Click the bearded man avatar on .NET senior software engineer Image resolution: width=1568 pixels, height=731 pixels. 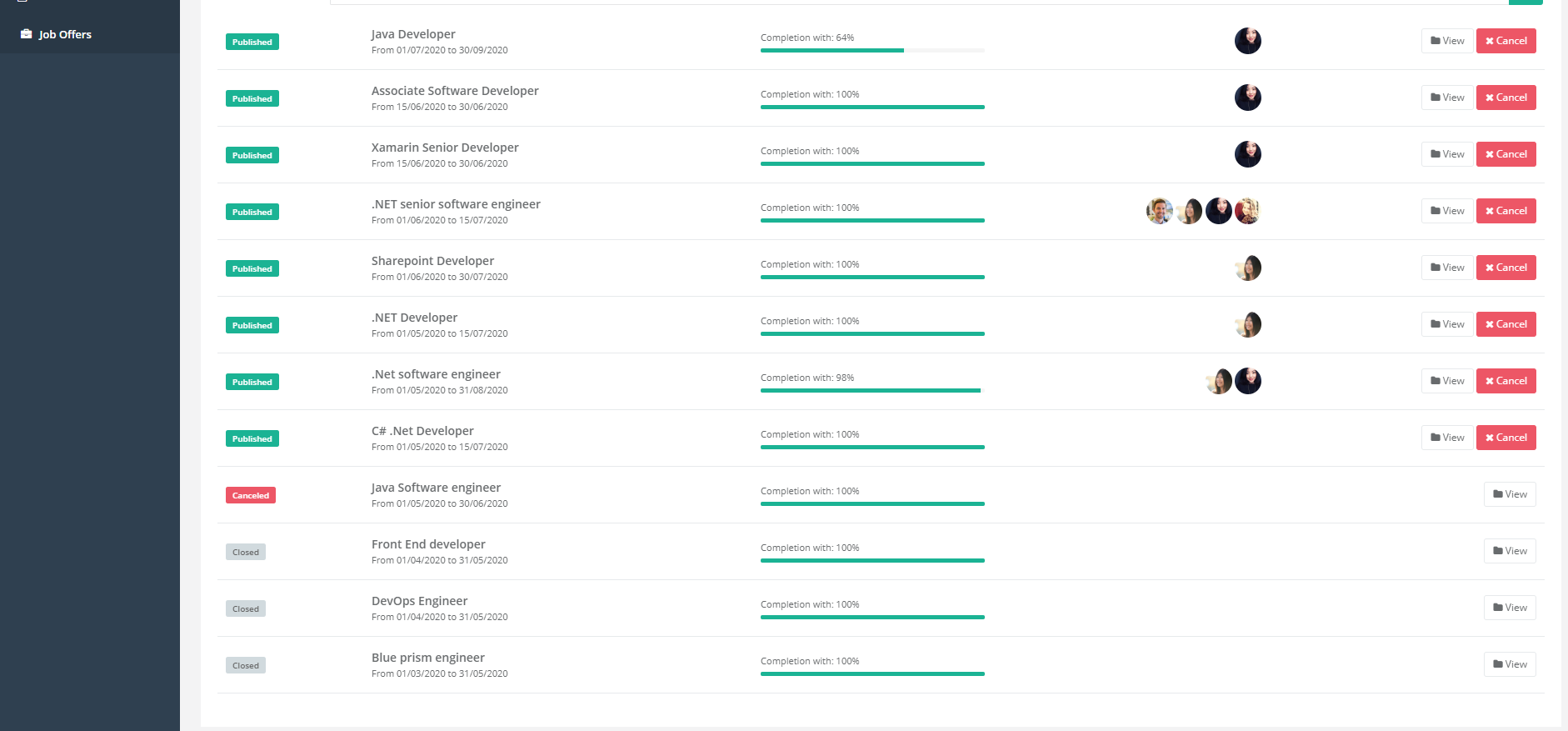(1160, 211)
